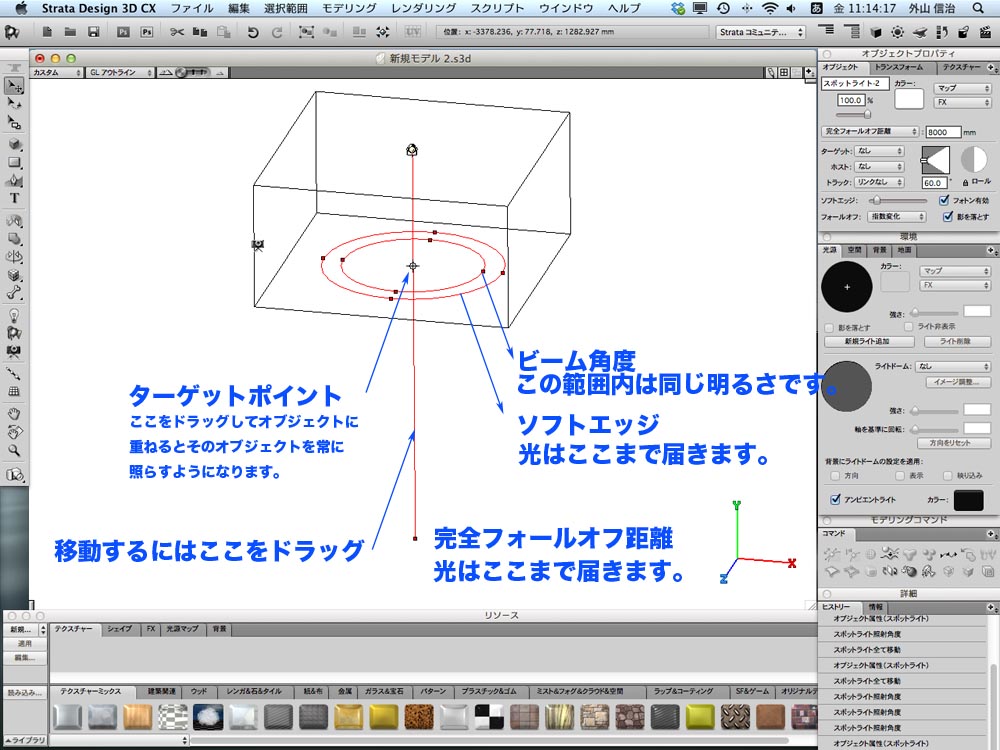Open the トラック リンクなし dropdown

[x=879, y=182]
